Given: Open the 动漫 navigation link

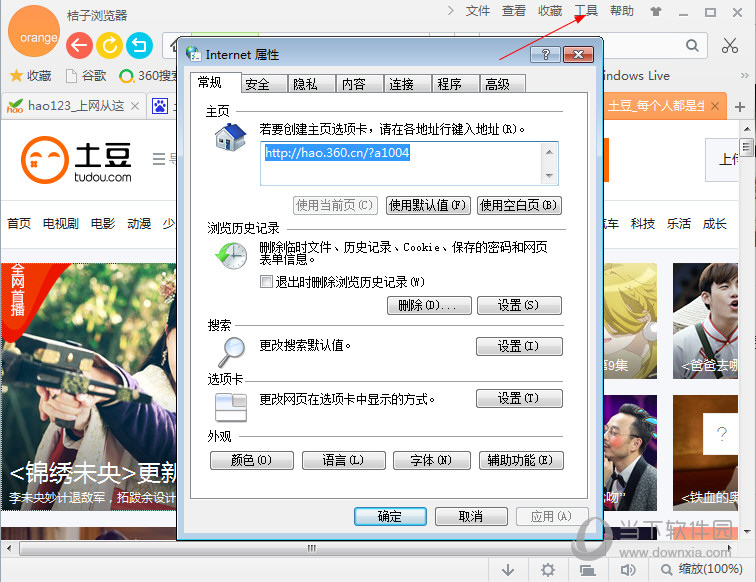Looking at the screenshot, I should pyautogui.click(x=139, y=224).
